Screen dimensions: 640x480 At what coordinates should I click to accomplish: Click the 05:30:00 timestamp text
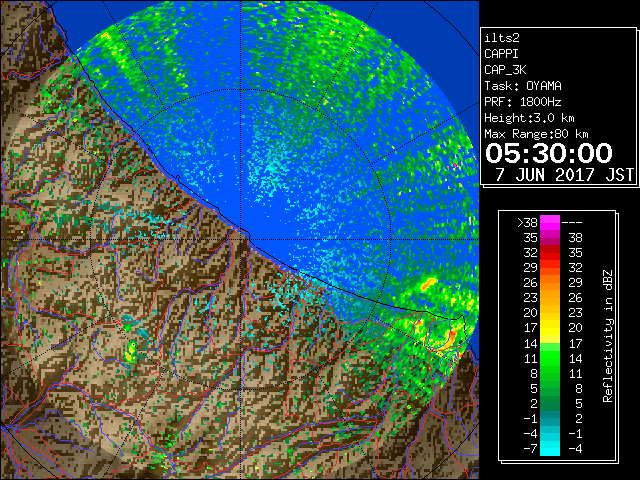point(549,153)
